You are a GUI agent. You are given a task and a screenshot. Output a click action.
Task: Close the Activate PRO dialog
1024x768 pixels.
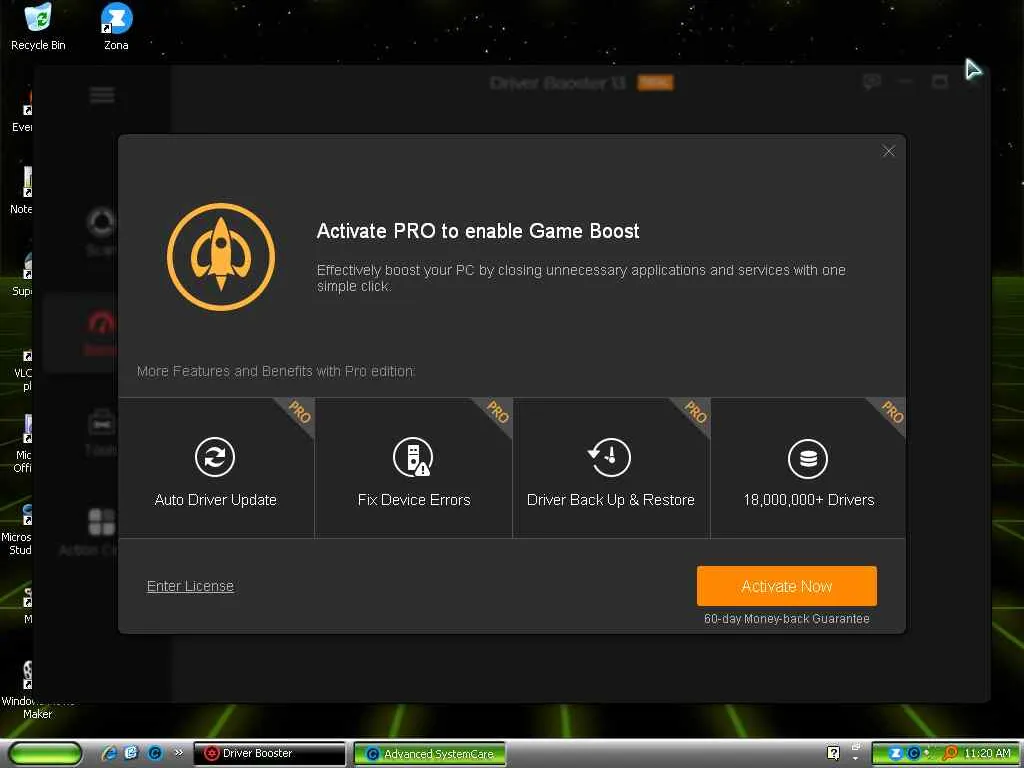pos(888,151)
